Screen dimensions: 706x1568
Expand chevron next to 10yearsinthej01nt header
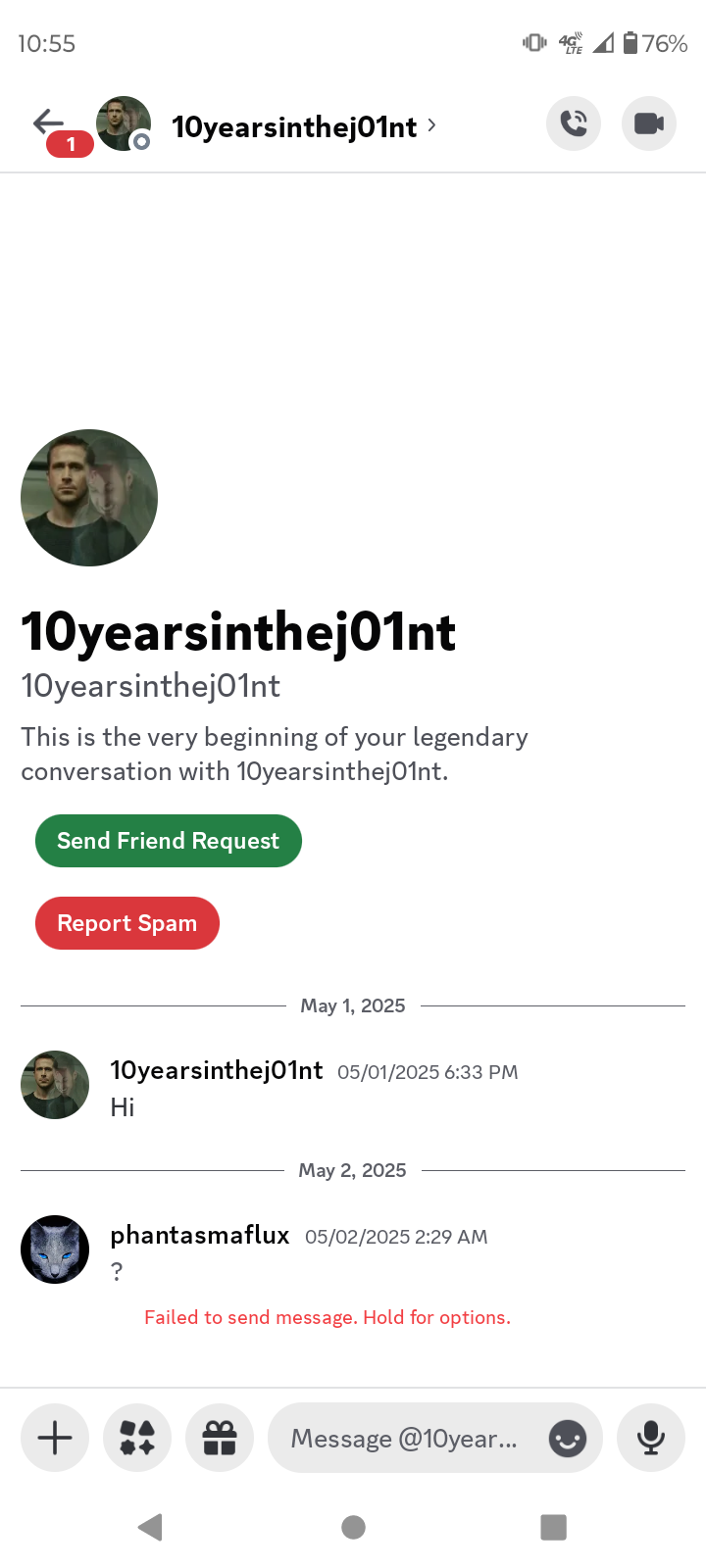432,125
